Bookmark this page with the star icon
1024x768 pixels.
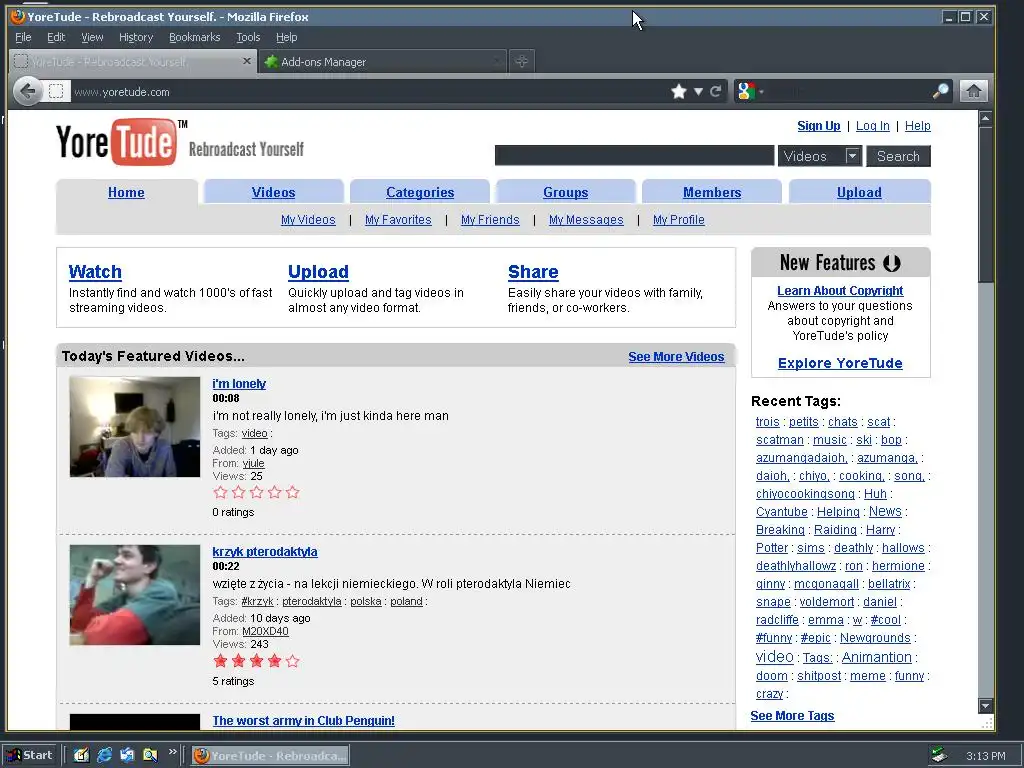(679, 91)
